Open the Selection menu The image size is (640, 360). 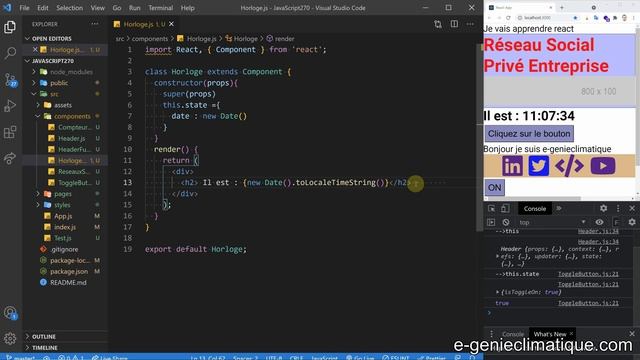[x=69, y=8]
